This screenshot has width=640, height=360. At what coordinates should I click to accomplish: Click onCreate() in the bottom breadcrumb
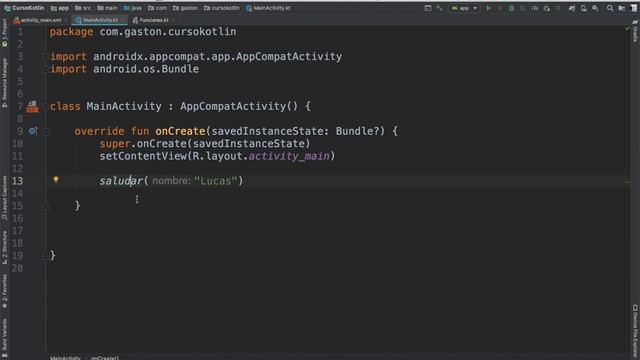[104, 358]
